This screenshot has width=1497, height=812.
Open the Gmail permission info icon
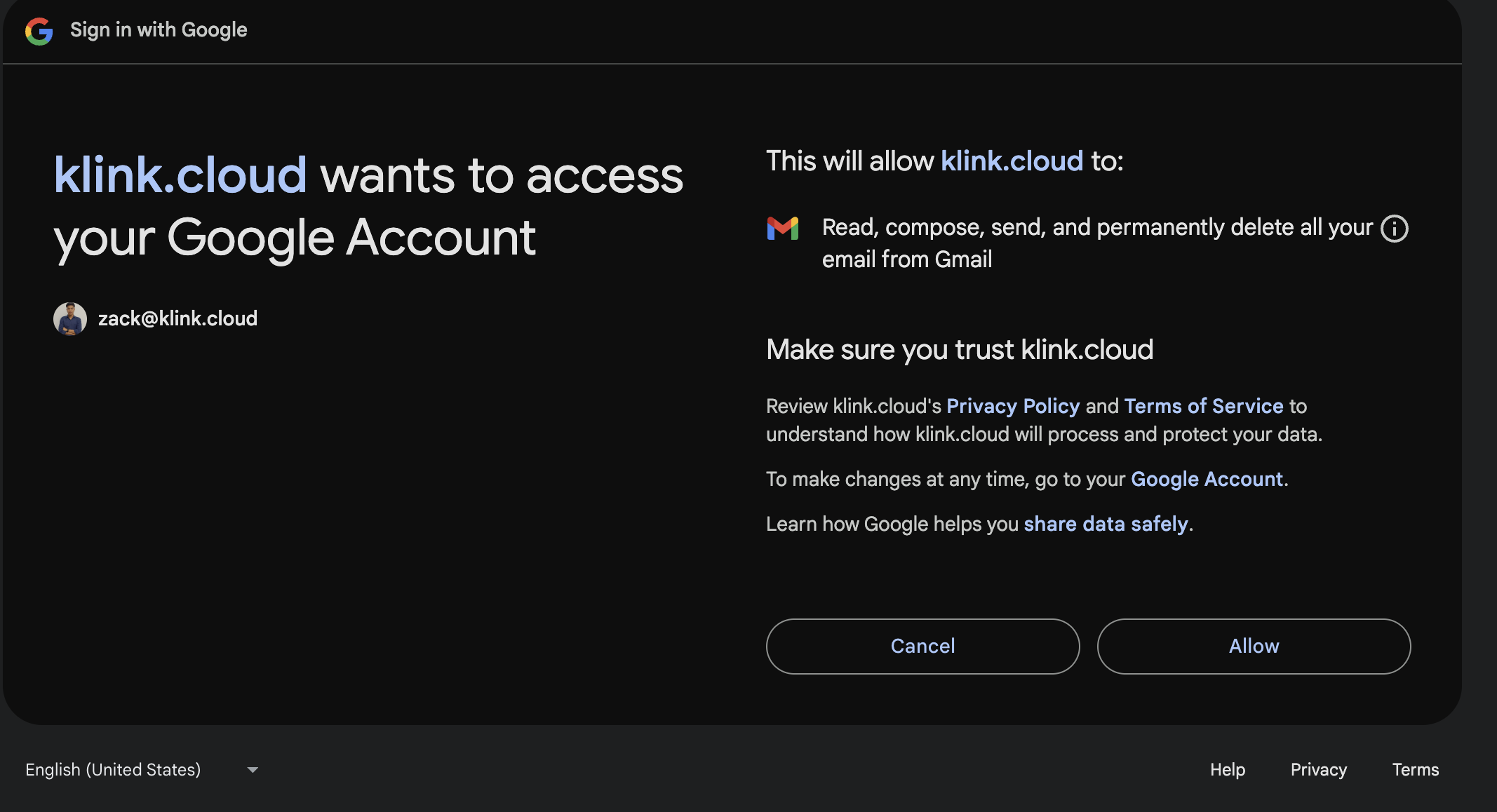tap(1394, 229)
